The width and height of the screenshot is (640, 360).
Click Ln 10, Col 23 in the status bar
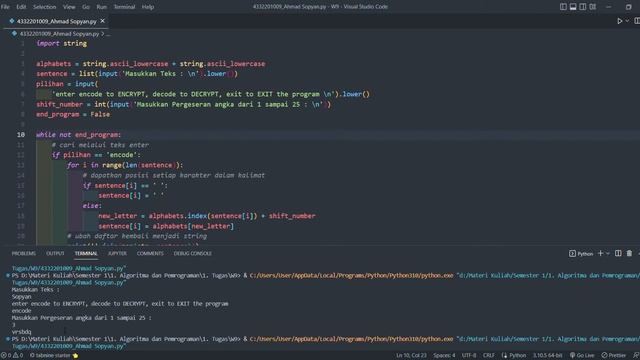tap(411, 356)
